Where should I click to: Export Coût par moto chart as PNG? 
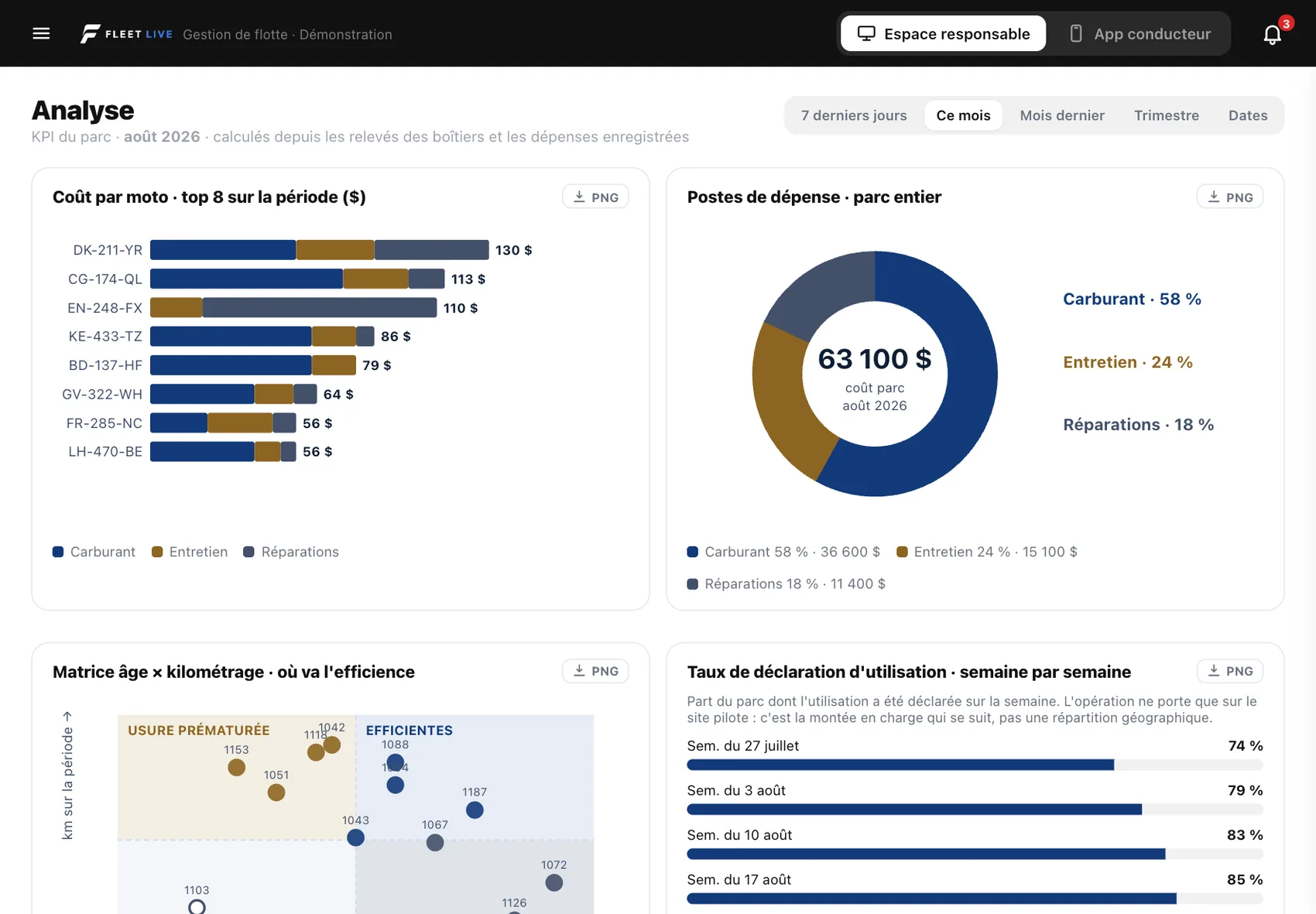click(595, 197)
